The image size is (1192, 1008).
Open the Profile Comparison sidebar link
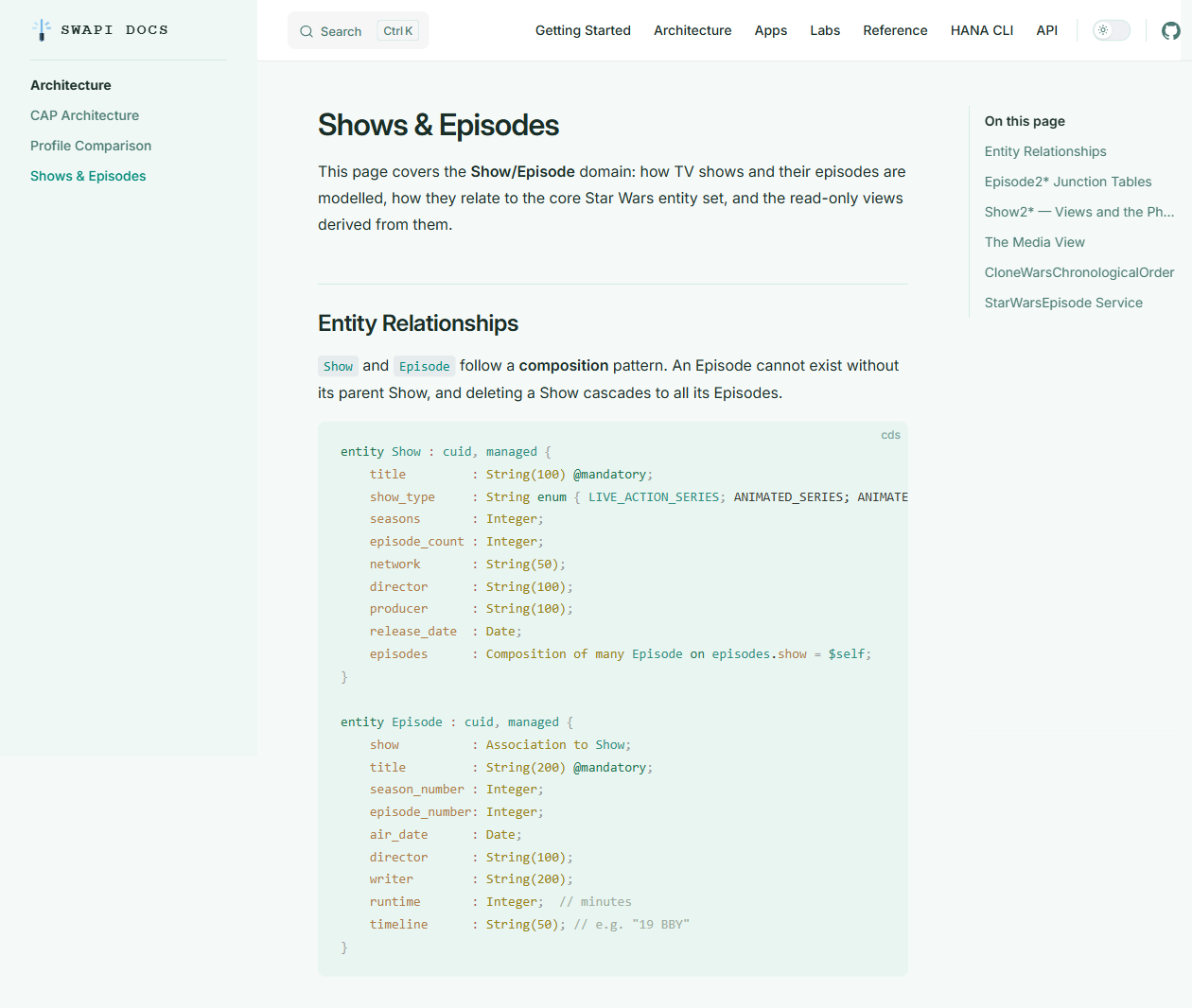coord(91,146)
